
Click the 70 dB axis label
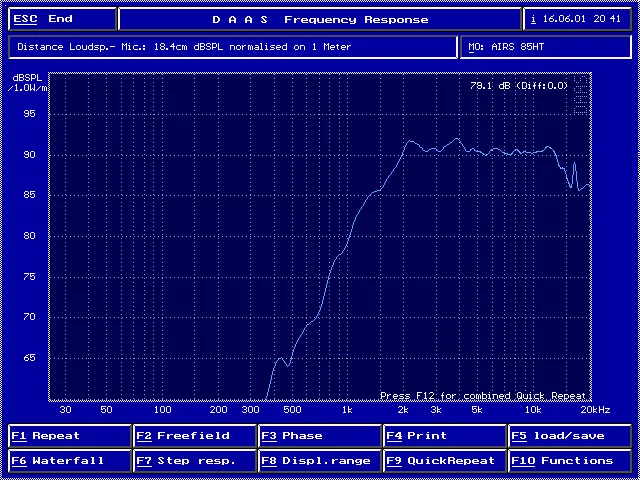point(29,317)
